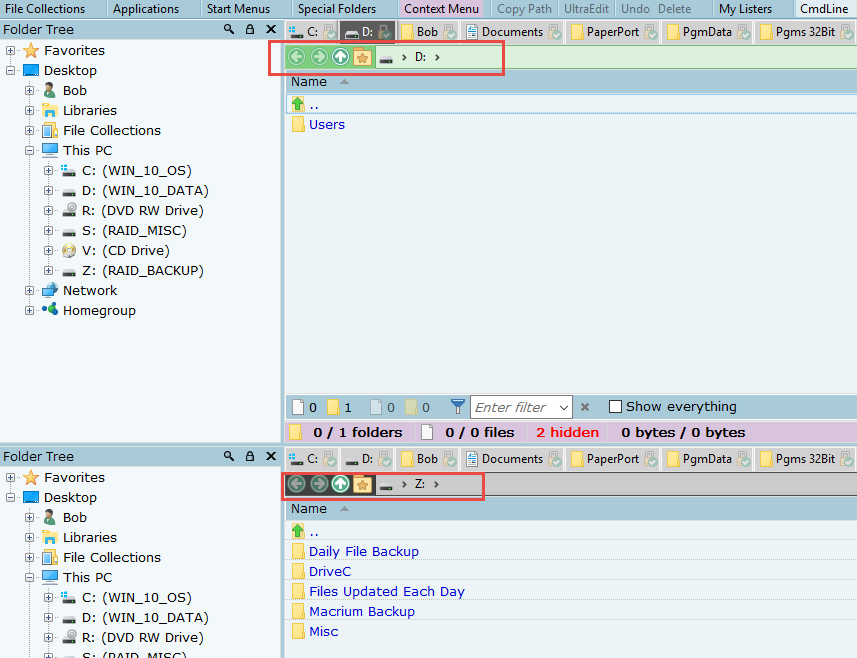This screenshot has width=857, height=658.
Task: Click the Misc folder icon in the Z: pane
Action: point(298,631)
